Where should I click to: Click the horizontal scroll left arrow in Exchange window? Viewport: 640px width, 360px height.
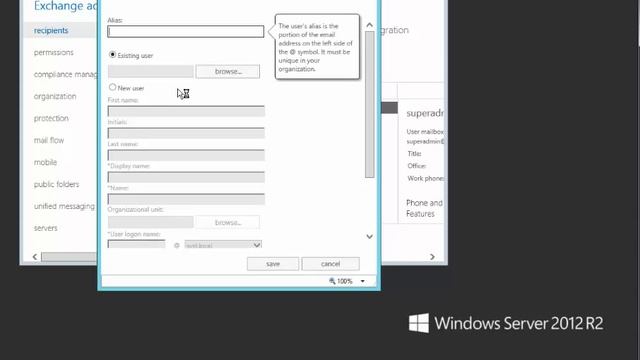pyautogui.click(x=35, y=257)
